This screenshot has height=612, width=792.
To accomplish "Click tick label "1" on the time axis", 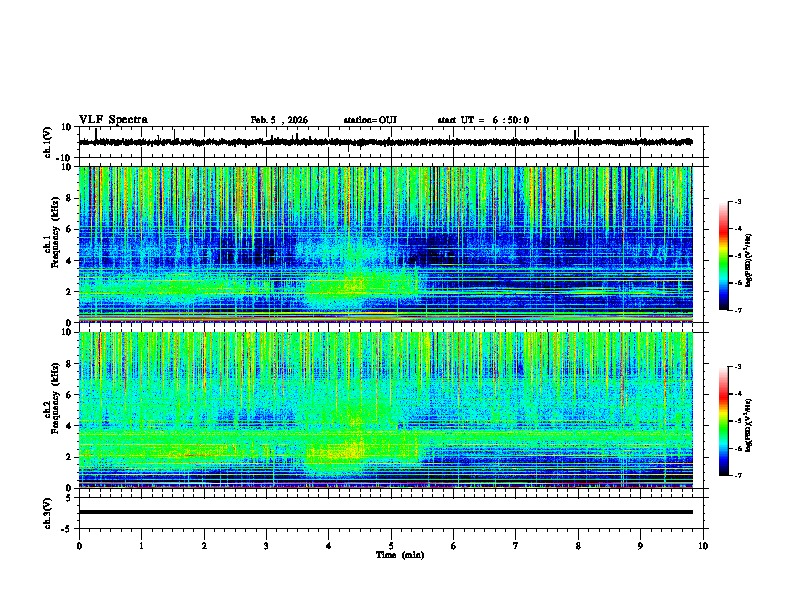I will [x=141, y=546].
